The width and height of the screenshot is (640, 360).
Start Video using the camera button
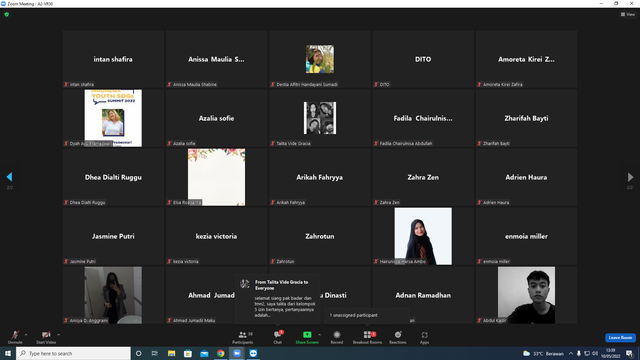tap(46, 337)
